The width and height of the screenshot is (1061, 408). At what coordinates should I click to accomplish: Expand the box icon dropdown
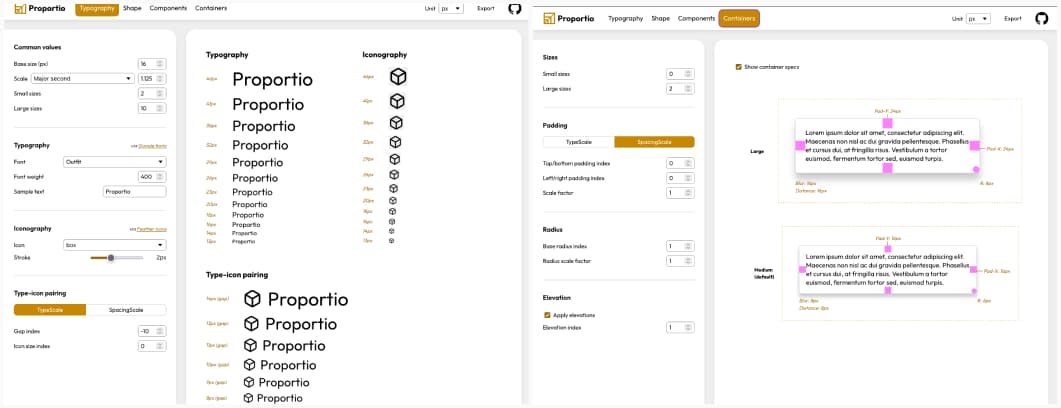coord(114,245)
